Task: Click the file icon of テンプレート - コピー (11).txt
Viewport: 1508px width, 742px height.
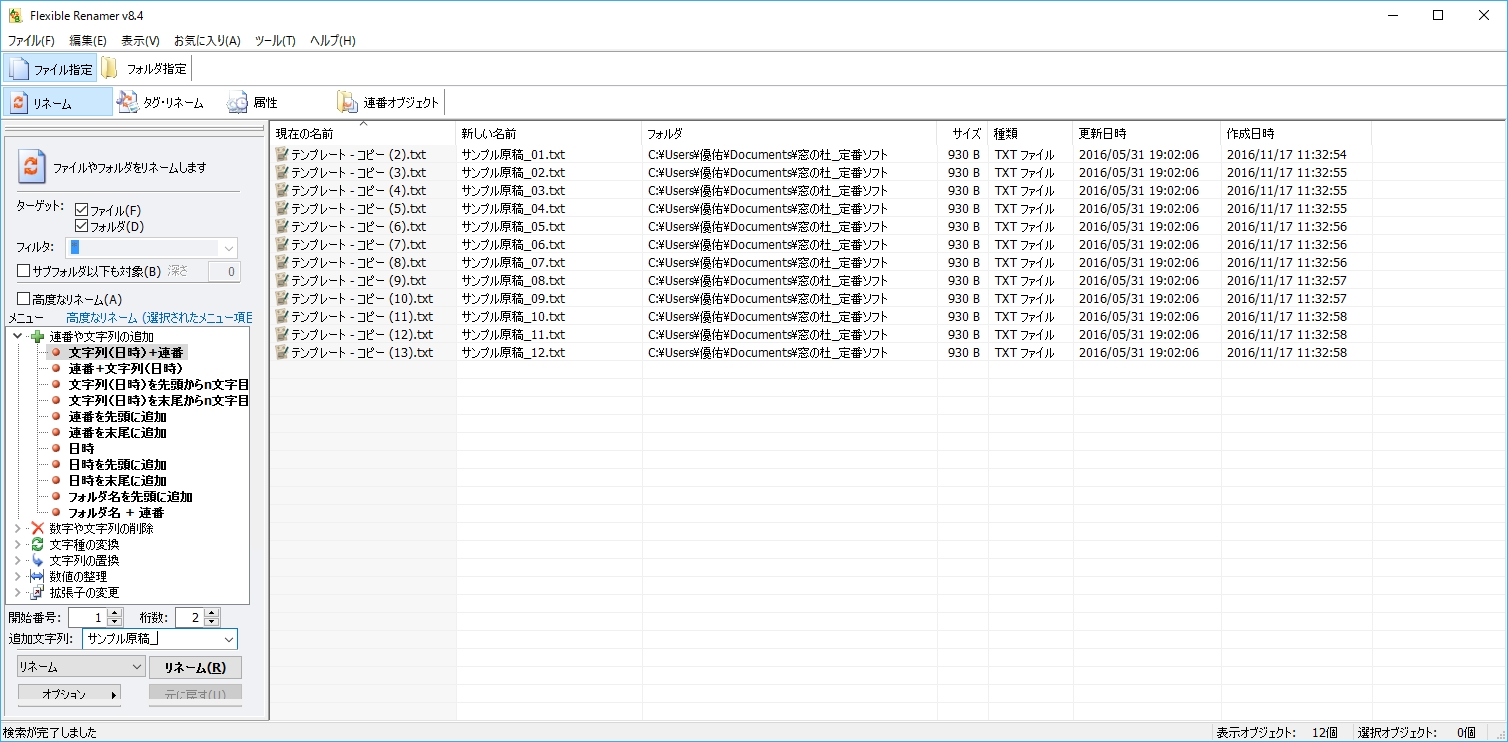Action: pos(282,316)
